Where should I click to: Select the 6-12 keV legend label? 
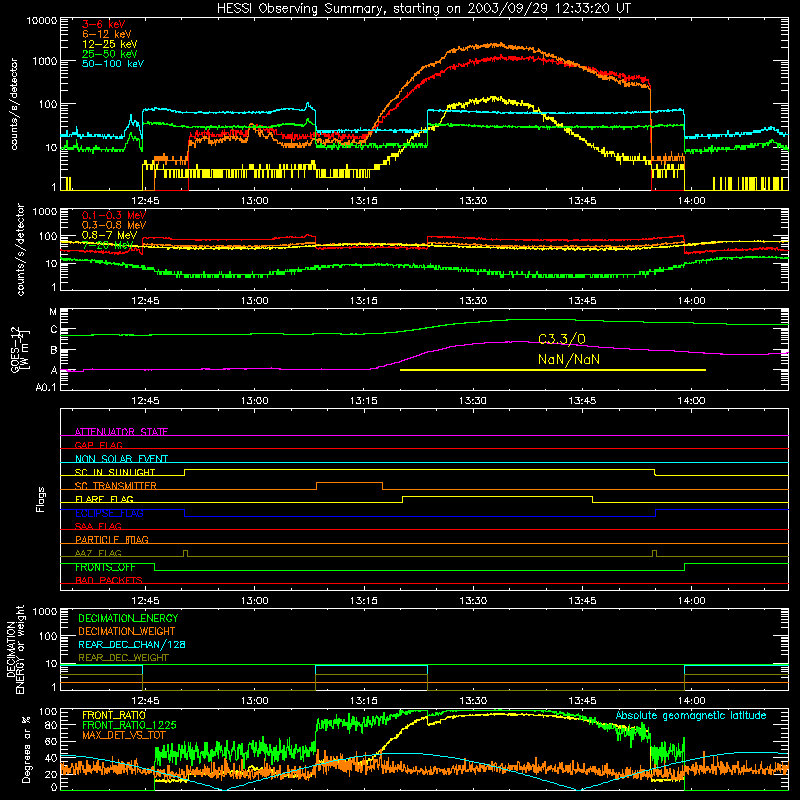point(107,34)
